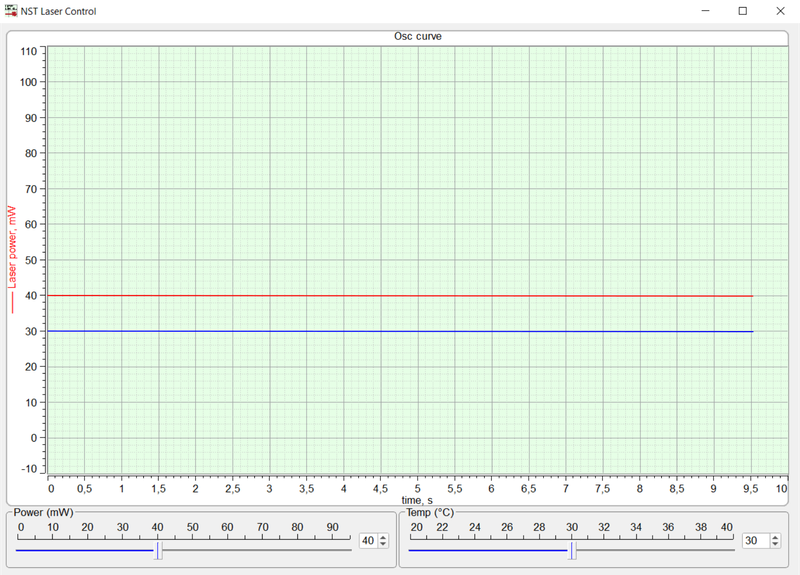Click the 'Laser power, mW' axis label
800x575 pixels.
pyautogui.click(x=12, y=247)
